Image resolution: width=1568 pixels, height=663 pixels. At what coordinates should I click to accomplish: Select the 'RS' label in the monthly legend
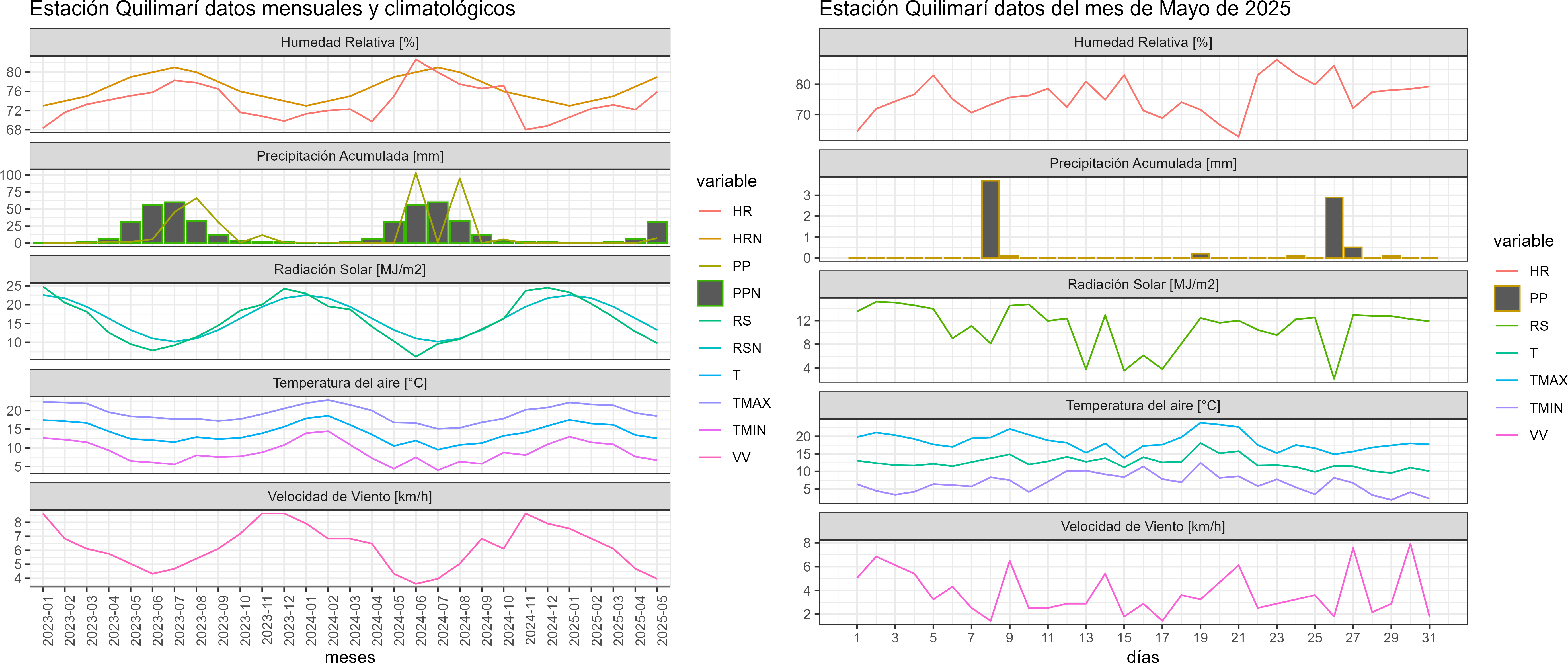(741, 321)
